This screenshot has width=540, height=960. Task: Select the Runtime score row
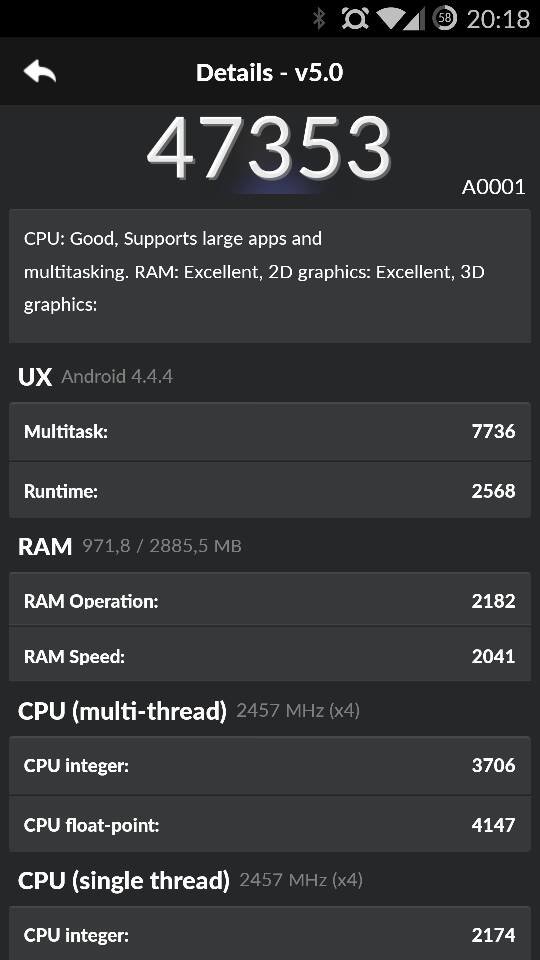(x=270, y=490)
